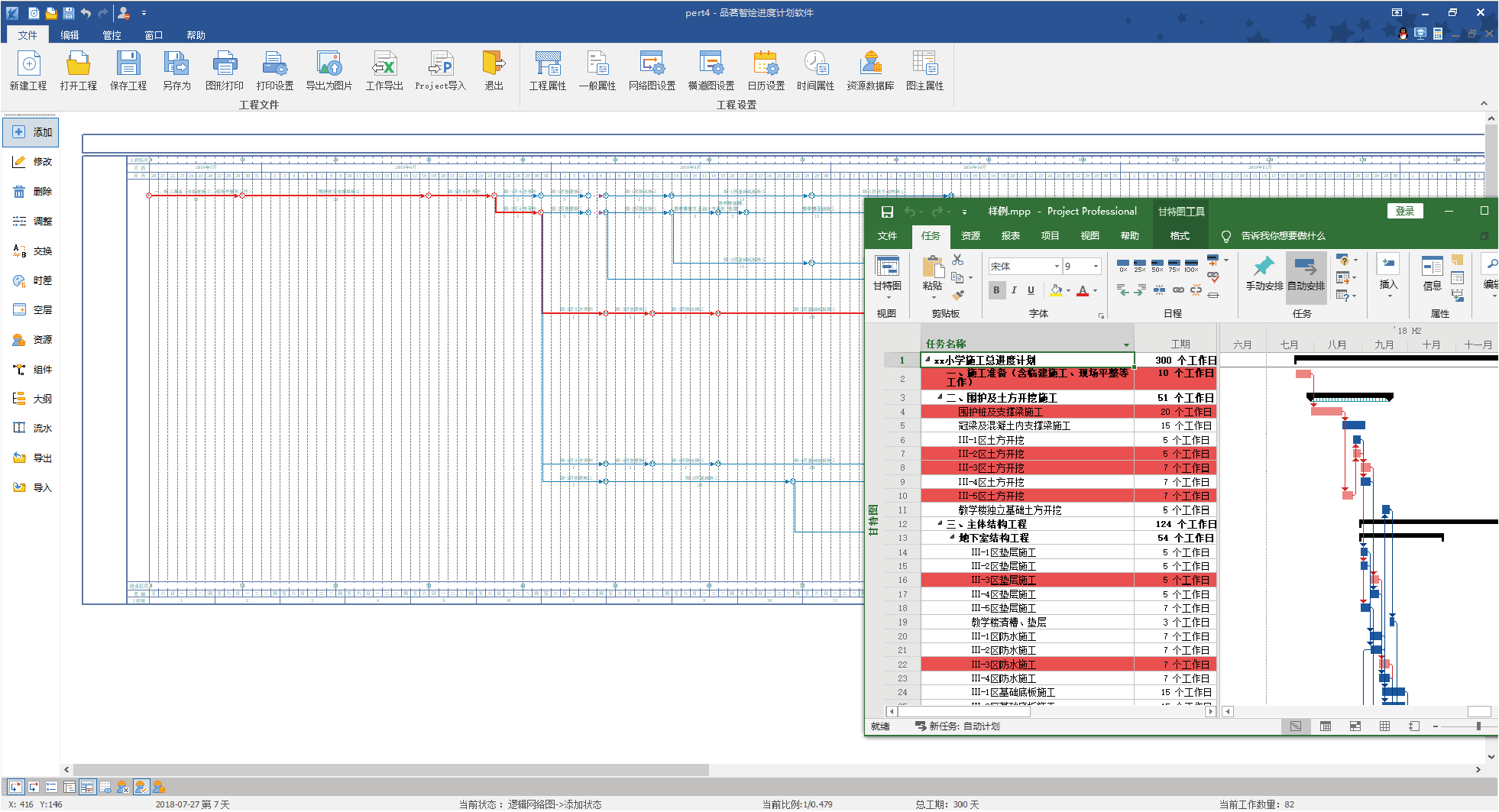The image size is (1499, 812).
Task: Switch to 资源 tab in Project
Action: [x=970, y=236]
